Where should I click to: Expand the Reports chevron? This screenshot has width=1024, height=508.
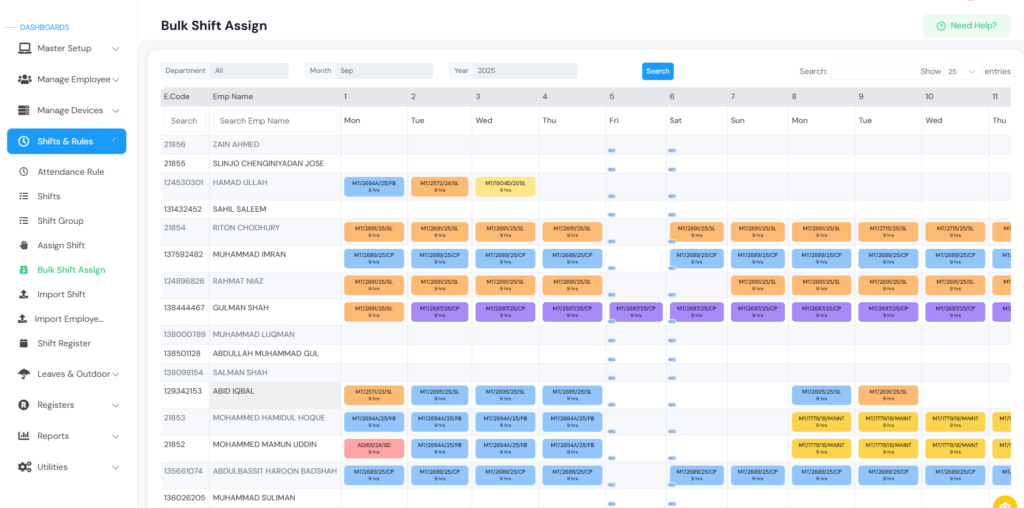(x=116, y=436)
